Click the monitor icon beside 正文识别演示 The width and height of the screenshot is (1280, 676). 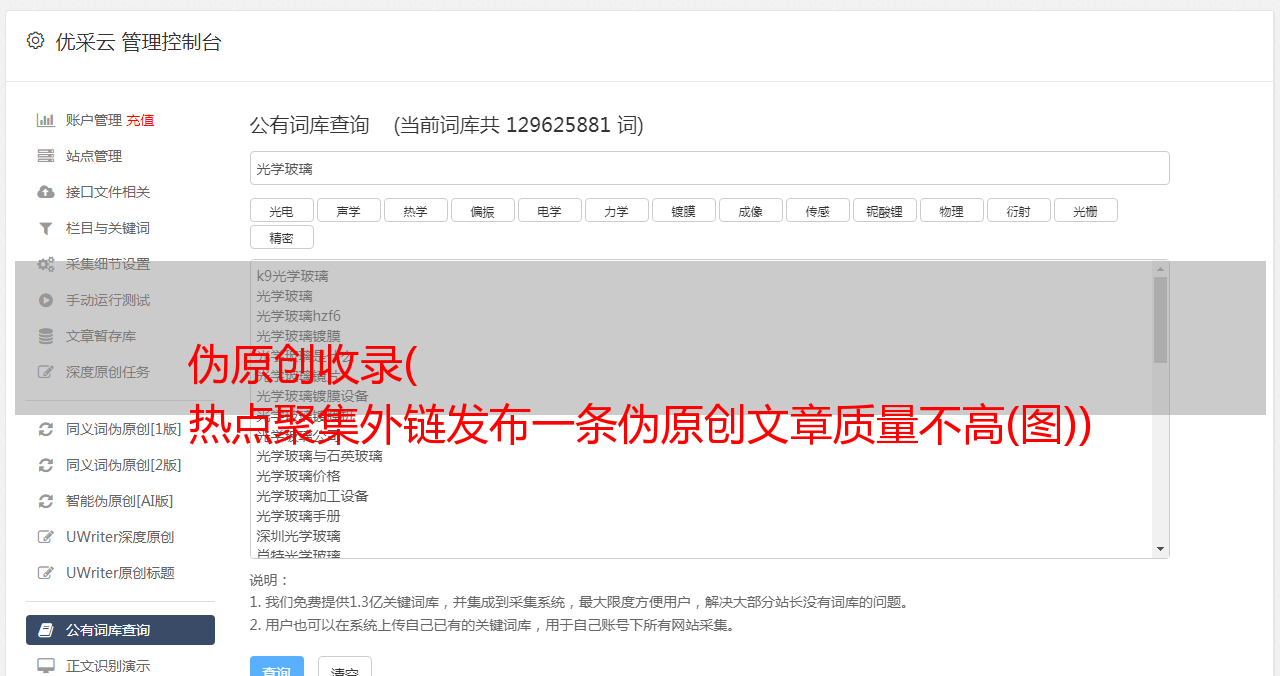click(45, 665)
